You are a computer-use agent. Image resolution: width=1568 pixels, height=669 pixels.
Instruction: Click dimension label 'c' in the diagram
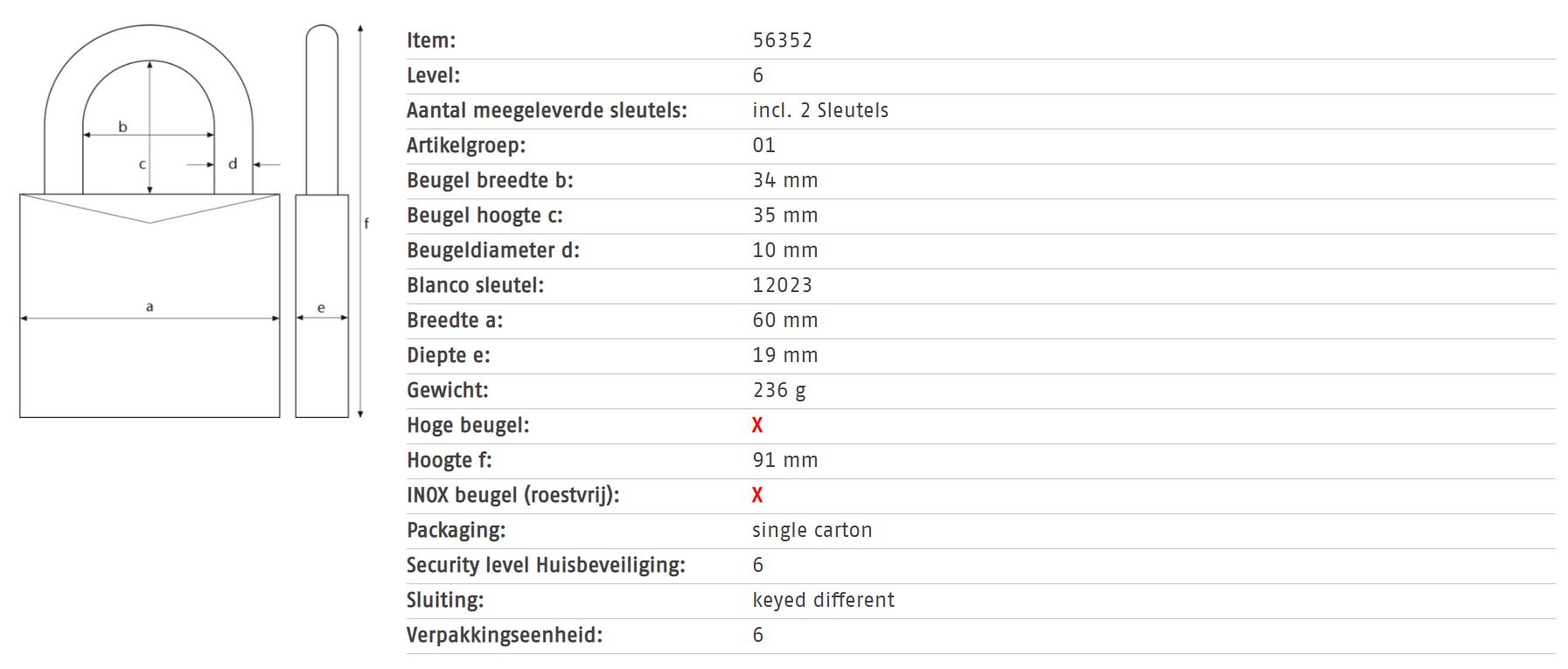pyautogui.click(x=143, y=164)
